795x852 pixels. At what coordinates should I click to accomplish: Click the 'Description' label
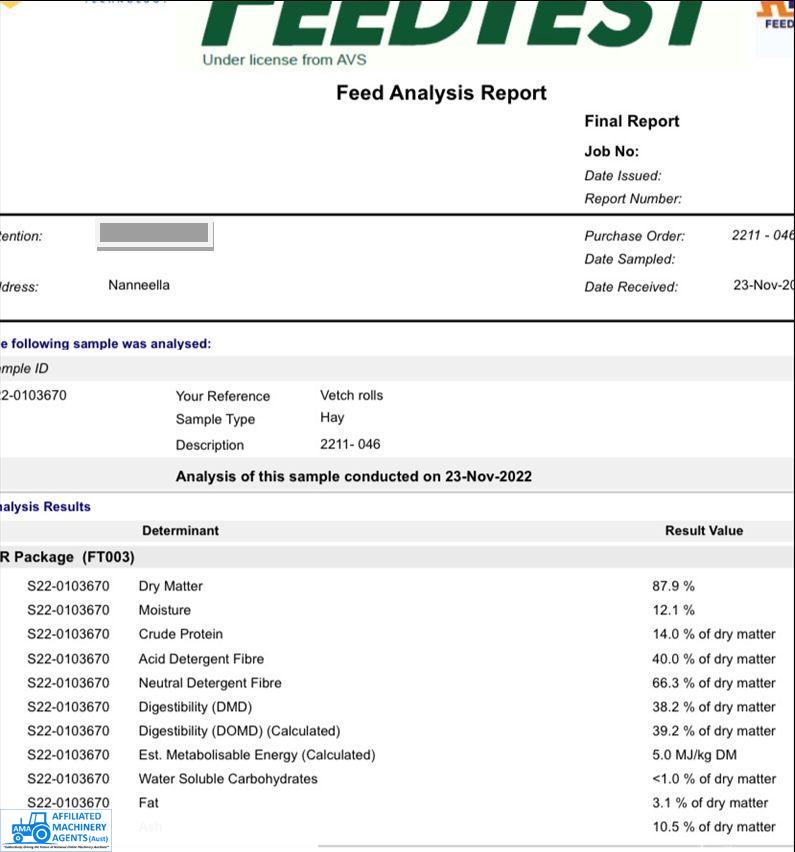[210, 445]
